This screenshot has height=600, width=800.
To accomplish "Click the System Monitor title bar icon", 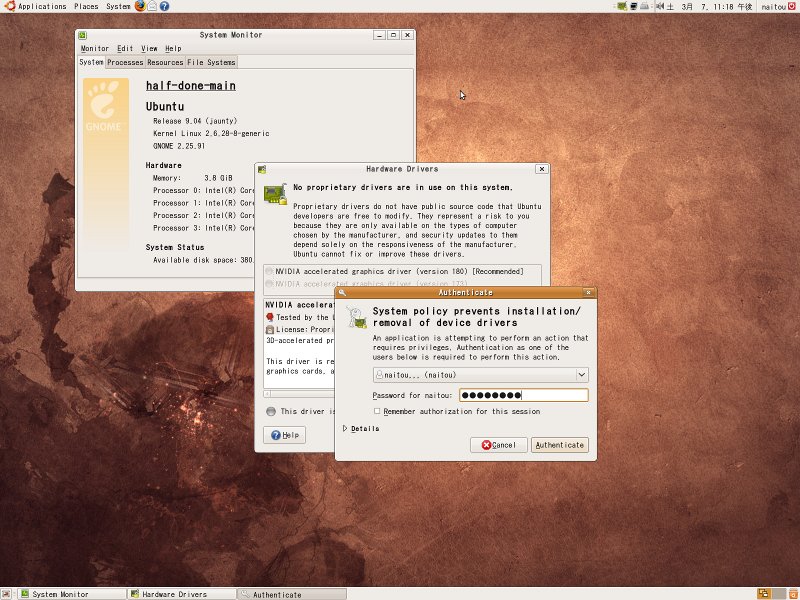I will tap(83, 35).
